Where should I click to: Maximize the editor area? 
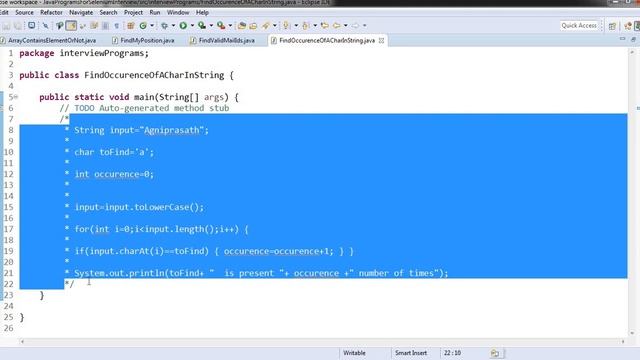[x=633, y=39]
